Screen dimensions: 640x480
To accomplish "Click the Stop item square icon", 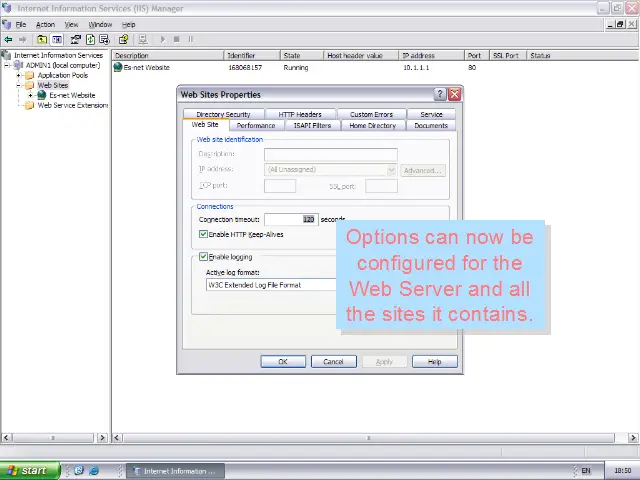I will [x=177, y=40].
